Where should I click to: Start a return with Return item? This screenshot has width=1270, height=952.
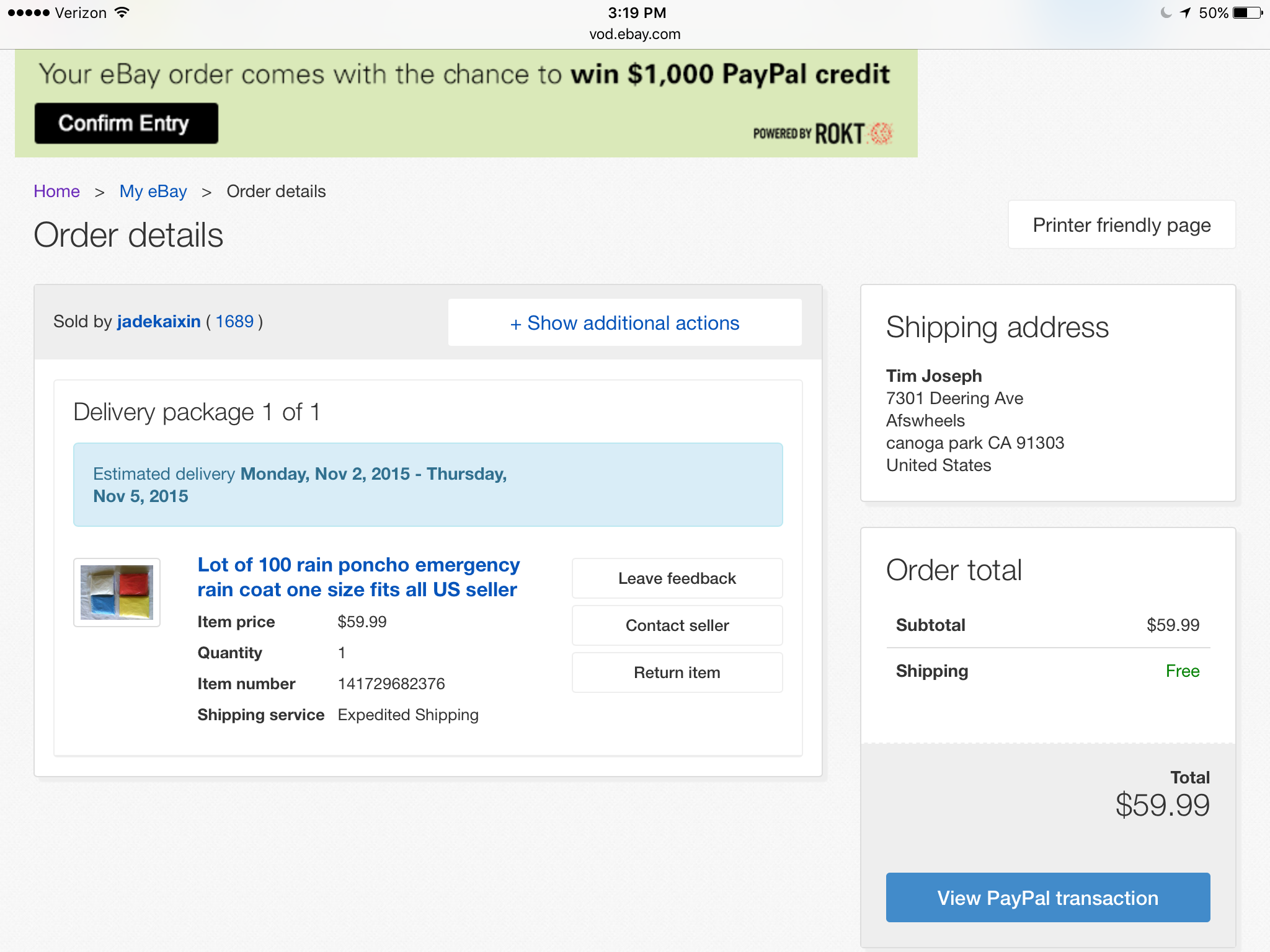pyautogui.click(x=677, y=672)
